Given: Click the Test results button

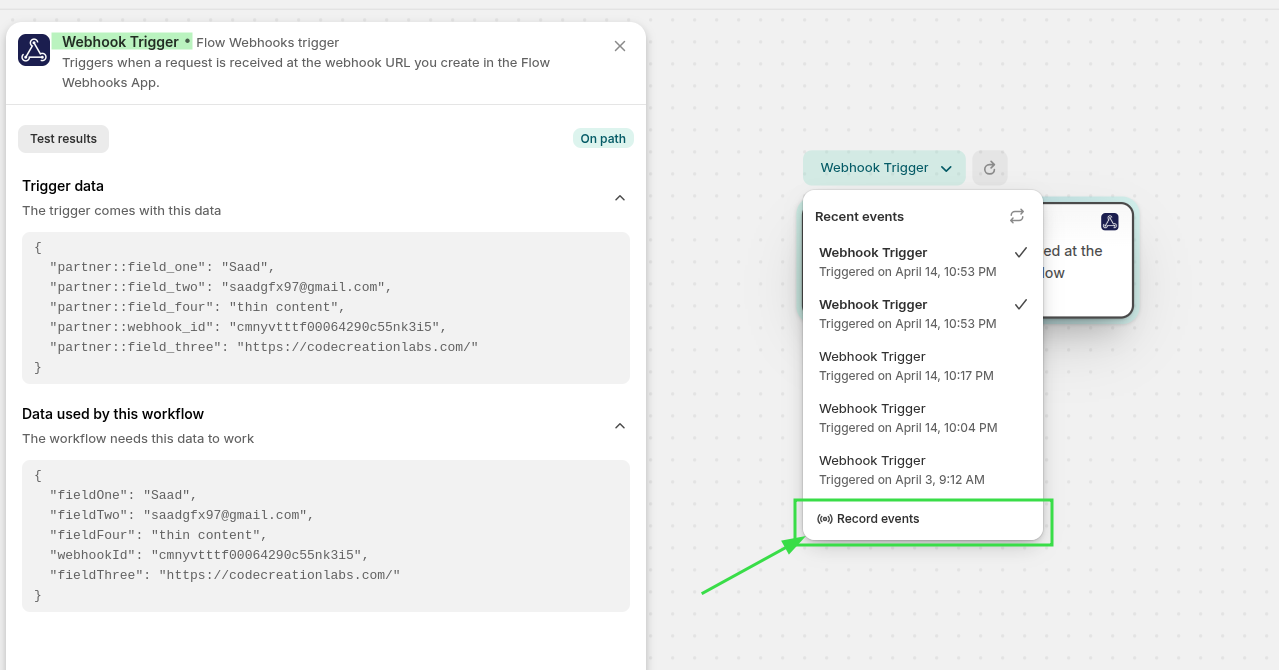Looking at the screenshot, I should 63,139.
